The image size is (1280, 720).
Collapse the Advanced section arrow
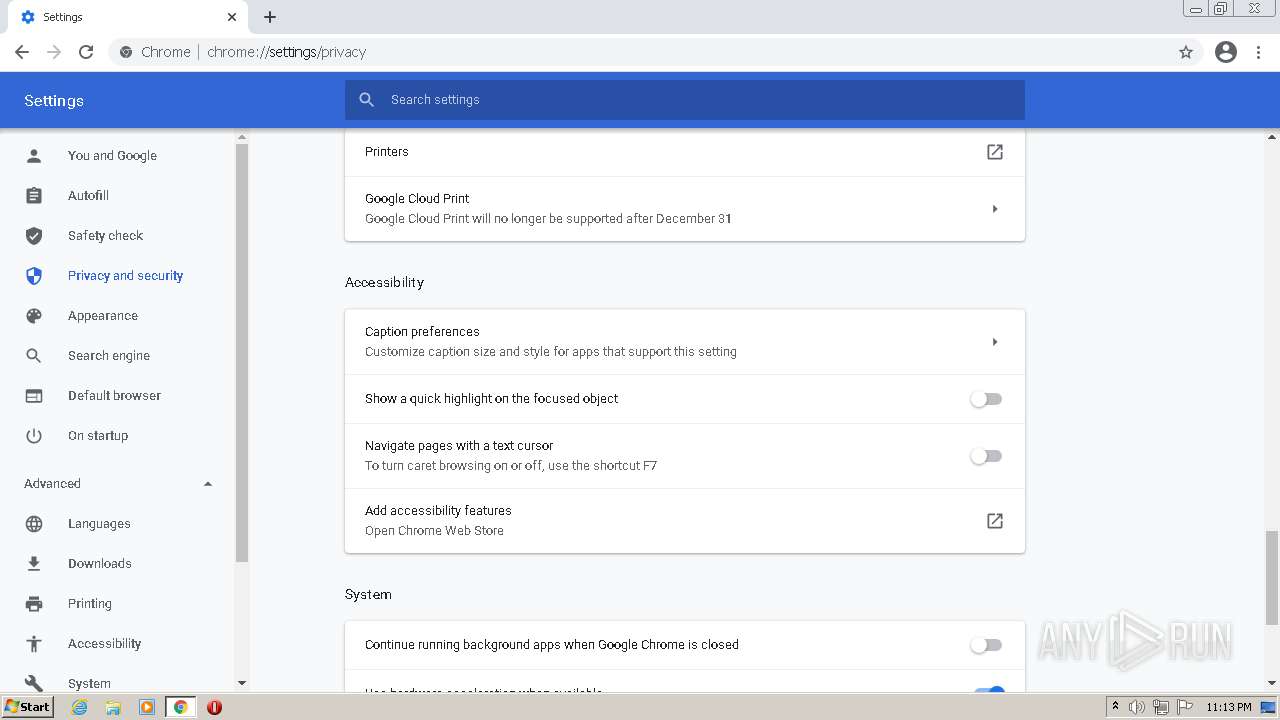[x=208, y=484]
